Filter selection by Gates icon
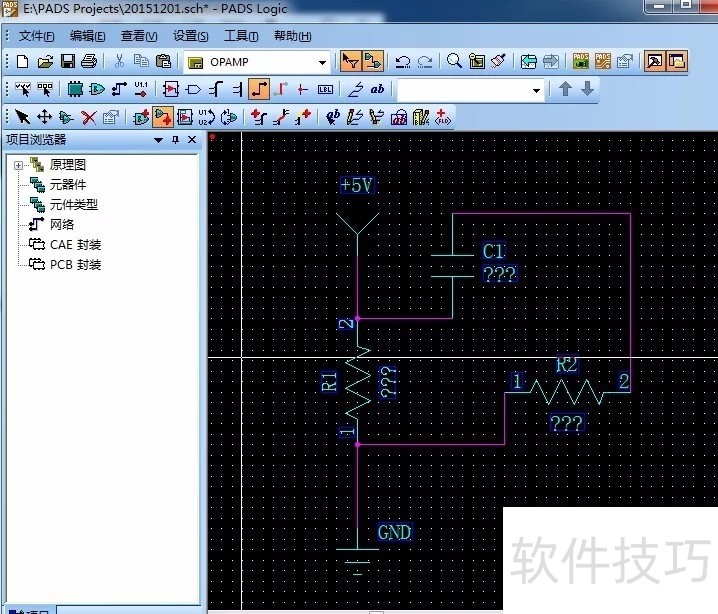 pos(97,89)
